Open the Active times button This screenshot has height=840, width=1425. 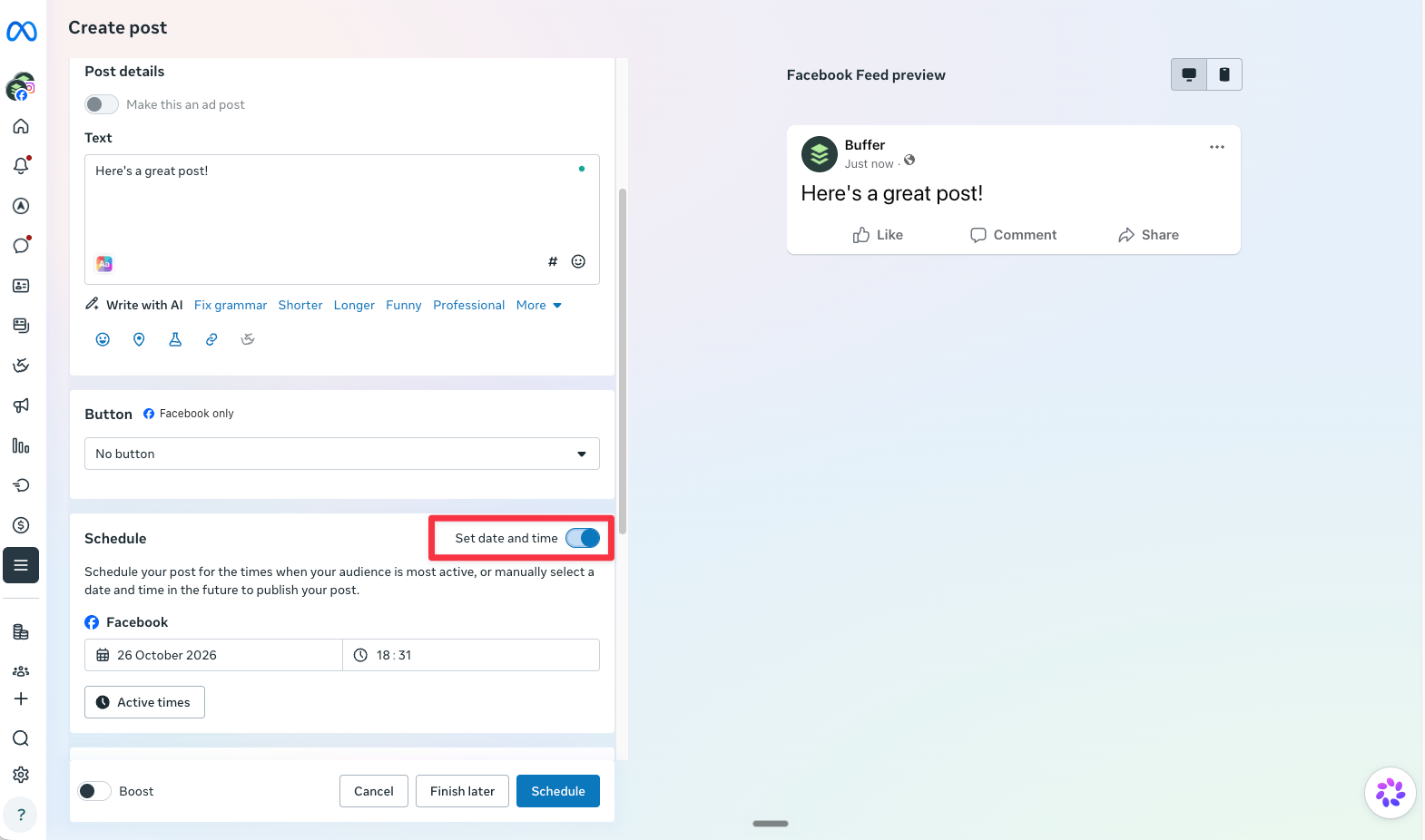click(x=144, y=702)
